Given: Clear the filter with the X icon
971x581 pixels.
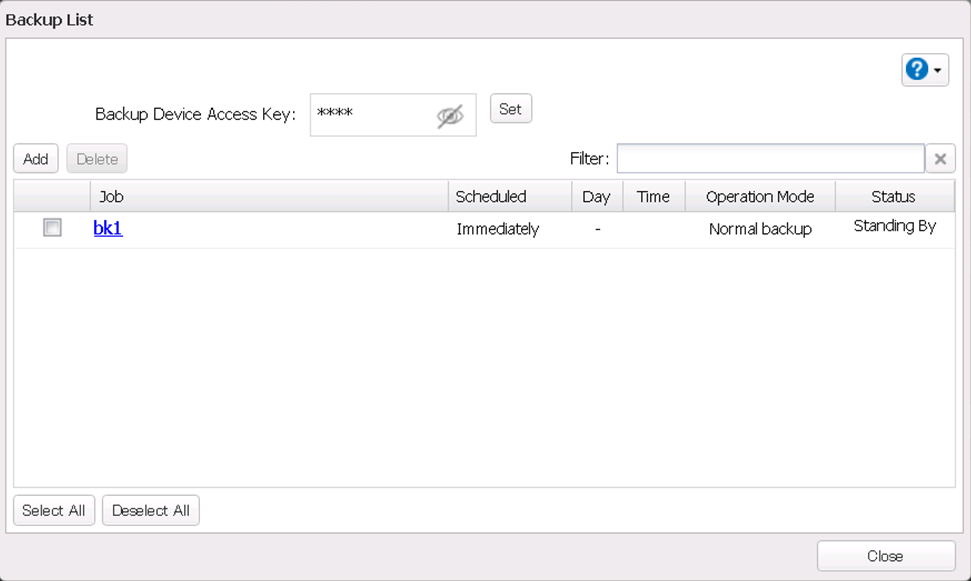Looking at the screenshot, I should [x=940, y=159].
